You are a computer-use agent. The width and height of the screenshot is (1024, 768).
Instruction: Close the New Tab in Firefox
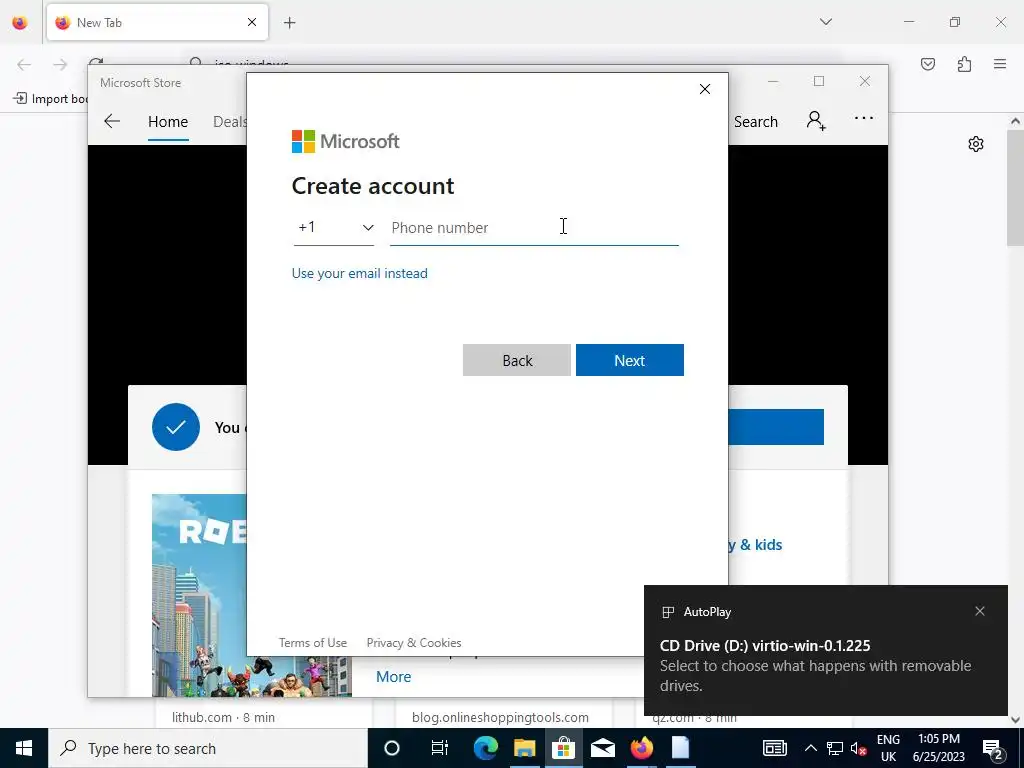pyautogui.click(x=252, y=22)
